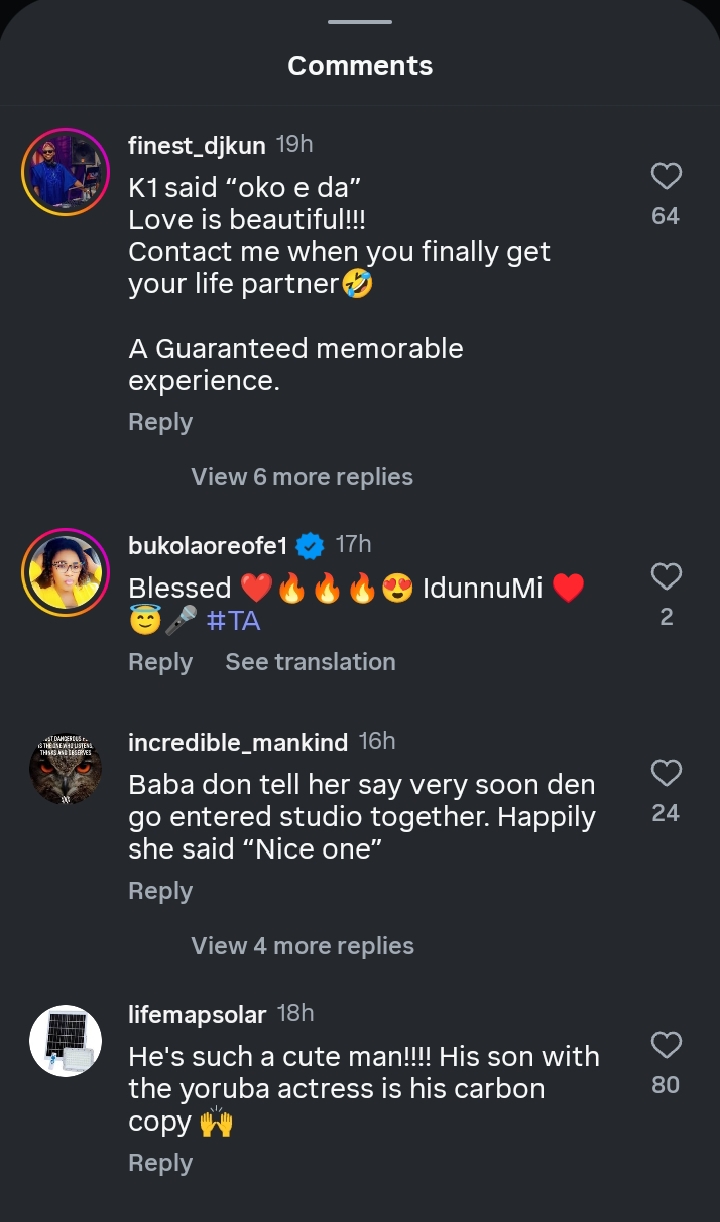This screenshot has height=1222, width=720.
Task: Tap the finest_djkun username
Action: 196,146
